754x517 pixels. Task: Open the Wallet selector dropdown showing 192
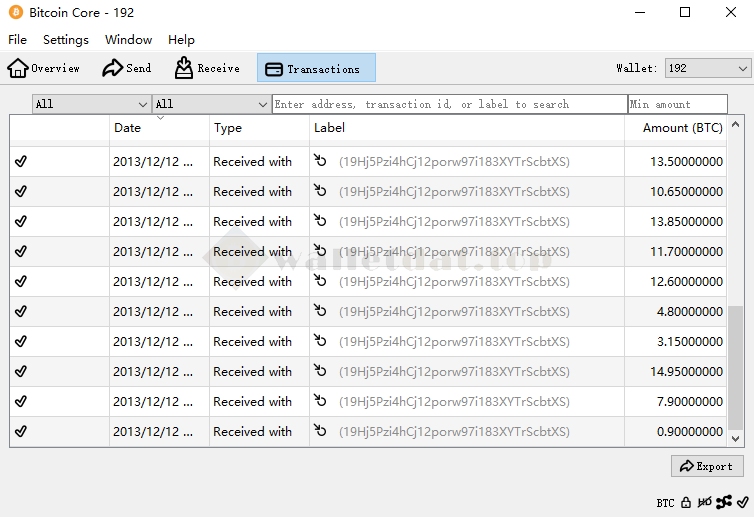(708, 68)
